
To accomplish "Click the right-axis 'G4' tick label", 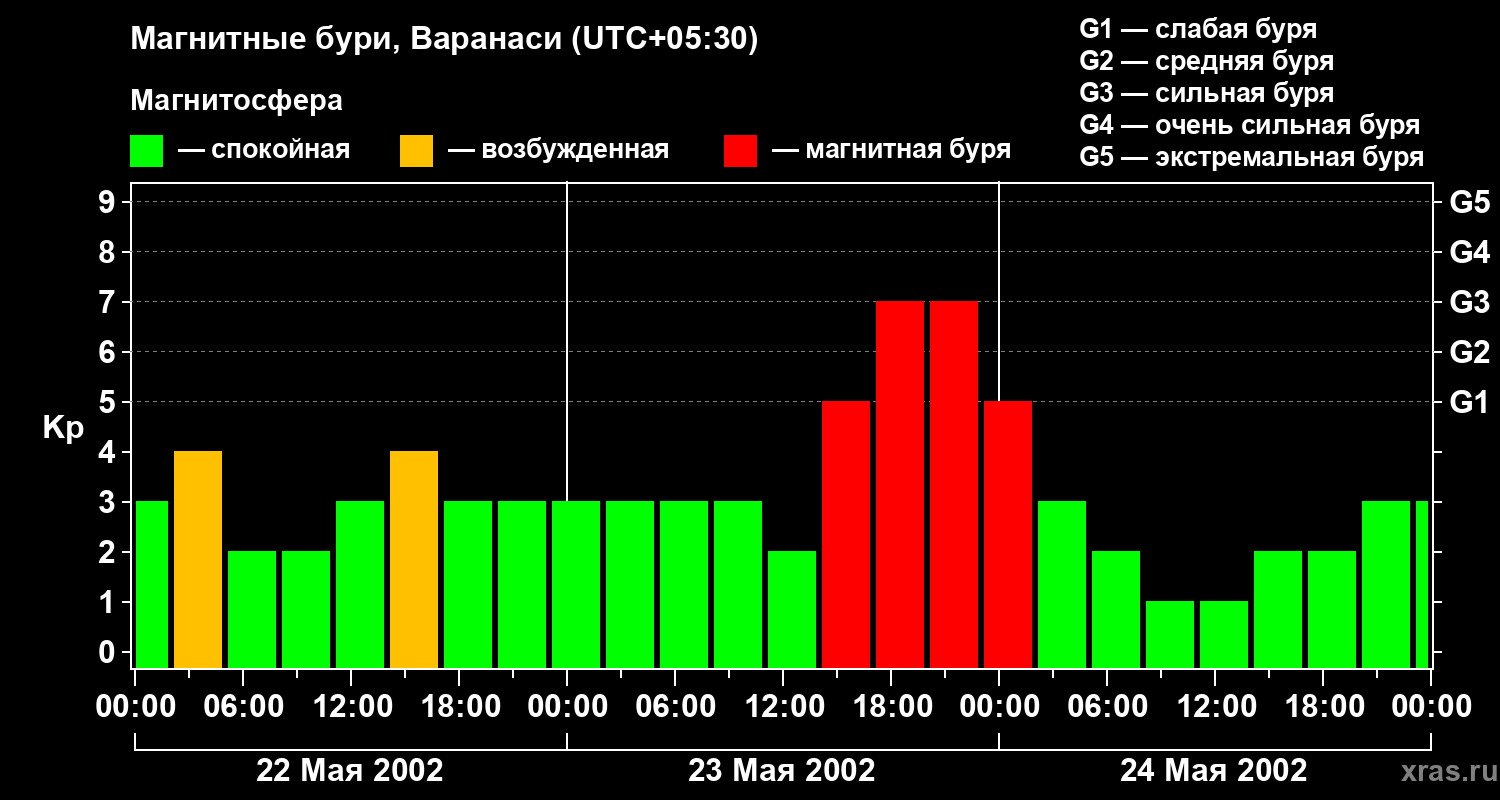I will pyautogui.click(x=1469, y=252).
